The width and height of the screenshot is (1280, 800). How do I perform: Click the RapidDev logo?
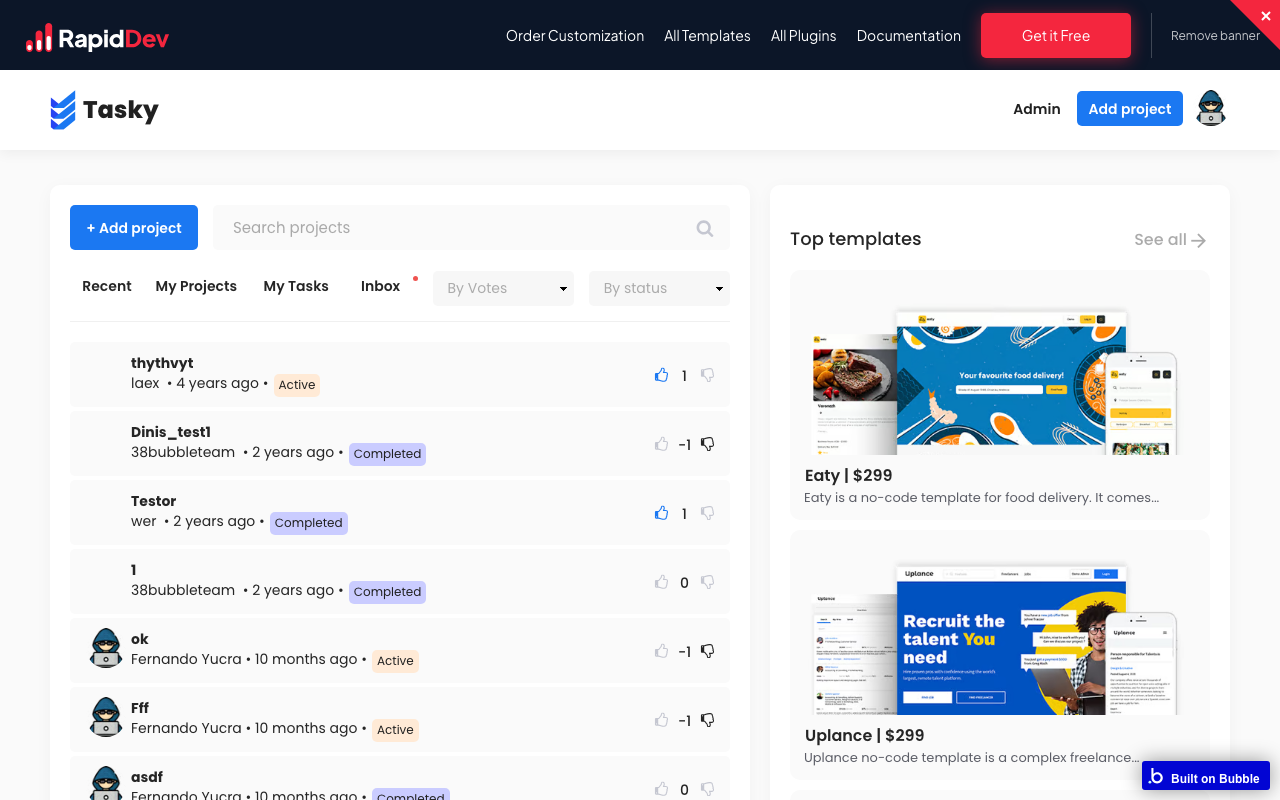point(96,37)
